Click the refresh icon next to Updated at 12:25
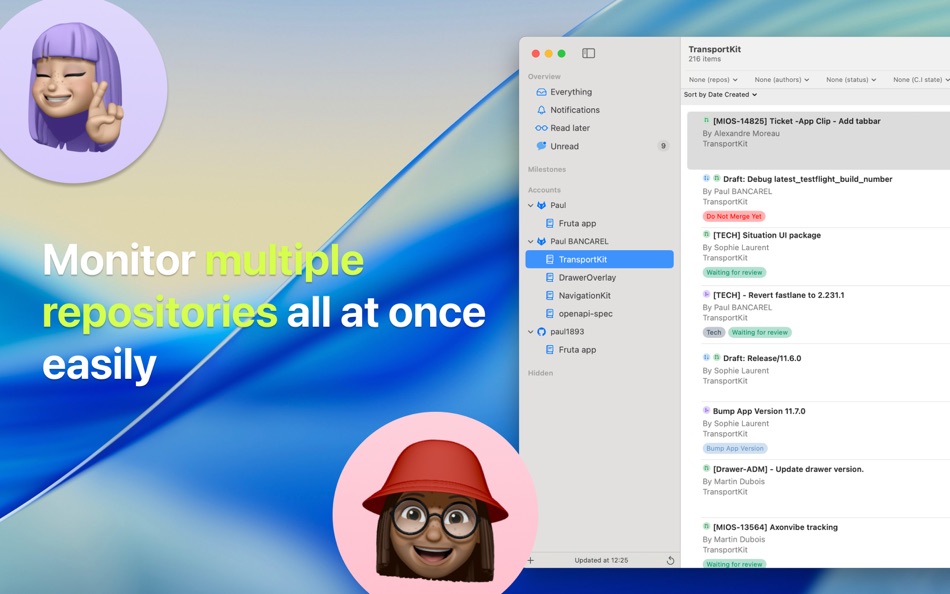The width and height of the screenshot is (950, 594). (668, 561)
